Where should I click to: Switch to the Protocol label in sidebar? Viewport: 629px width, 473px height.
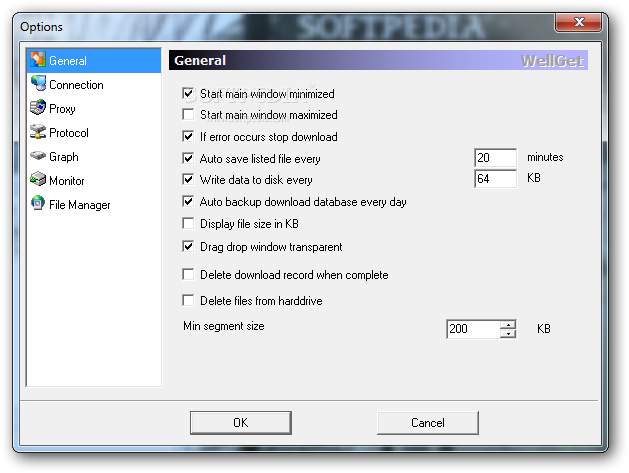coord(69,133)
